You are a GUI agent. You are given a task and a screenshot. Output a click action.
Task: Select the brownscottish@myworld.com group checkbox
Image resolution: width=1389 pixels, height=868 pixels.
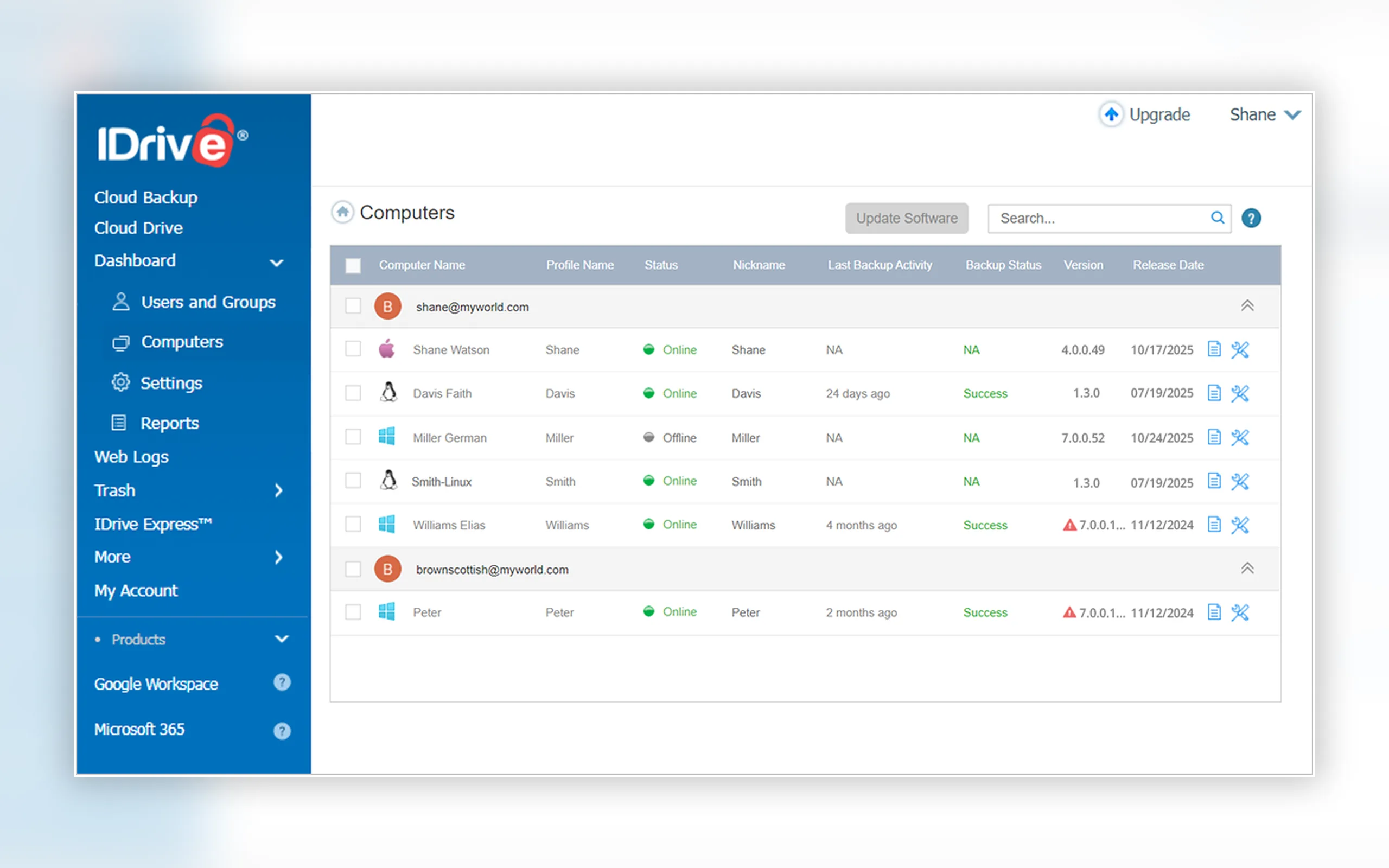tap(353, 570)
